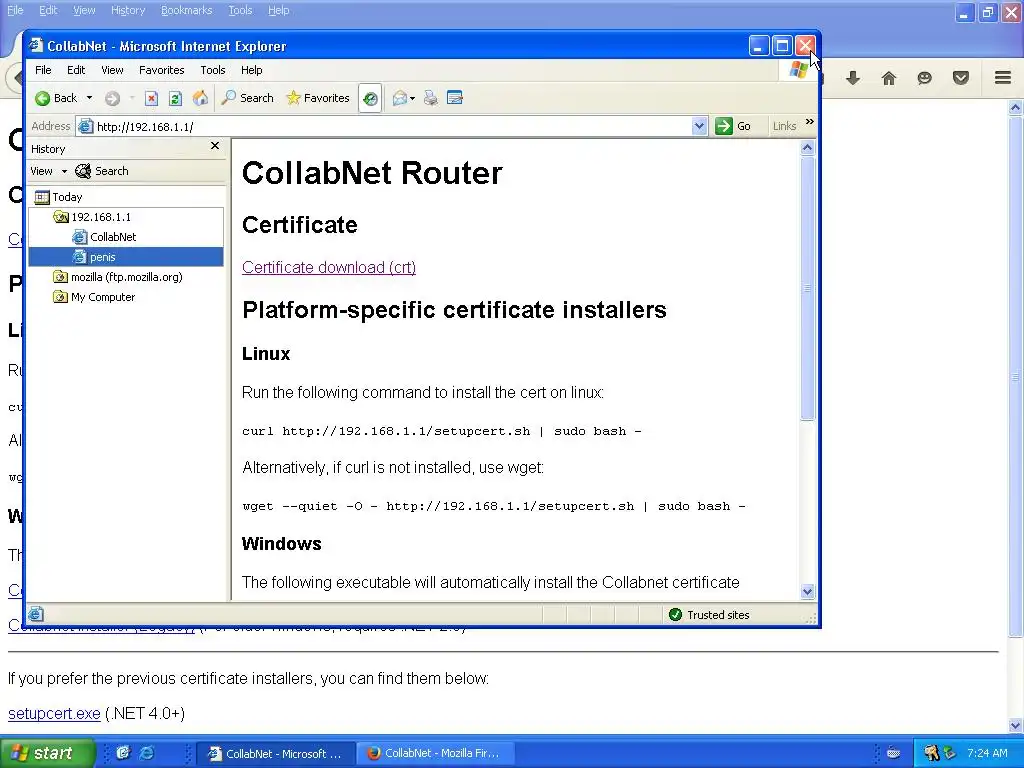The width and height of the screenshot is (1024, 768).
Task: Open Firefox Bookmarks menu
Action: (x=187, y=10)
